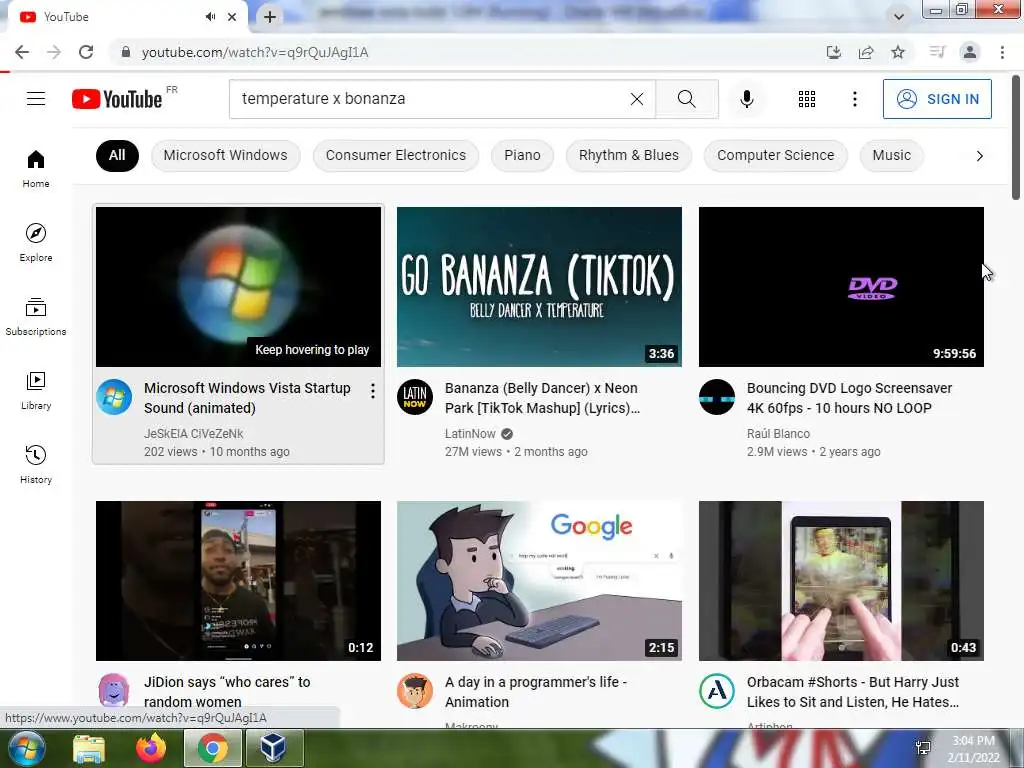Select the Rhythm & Blues filter chip
1024x768 pixels.
629,155
